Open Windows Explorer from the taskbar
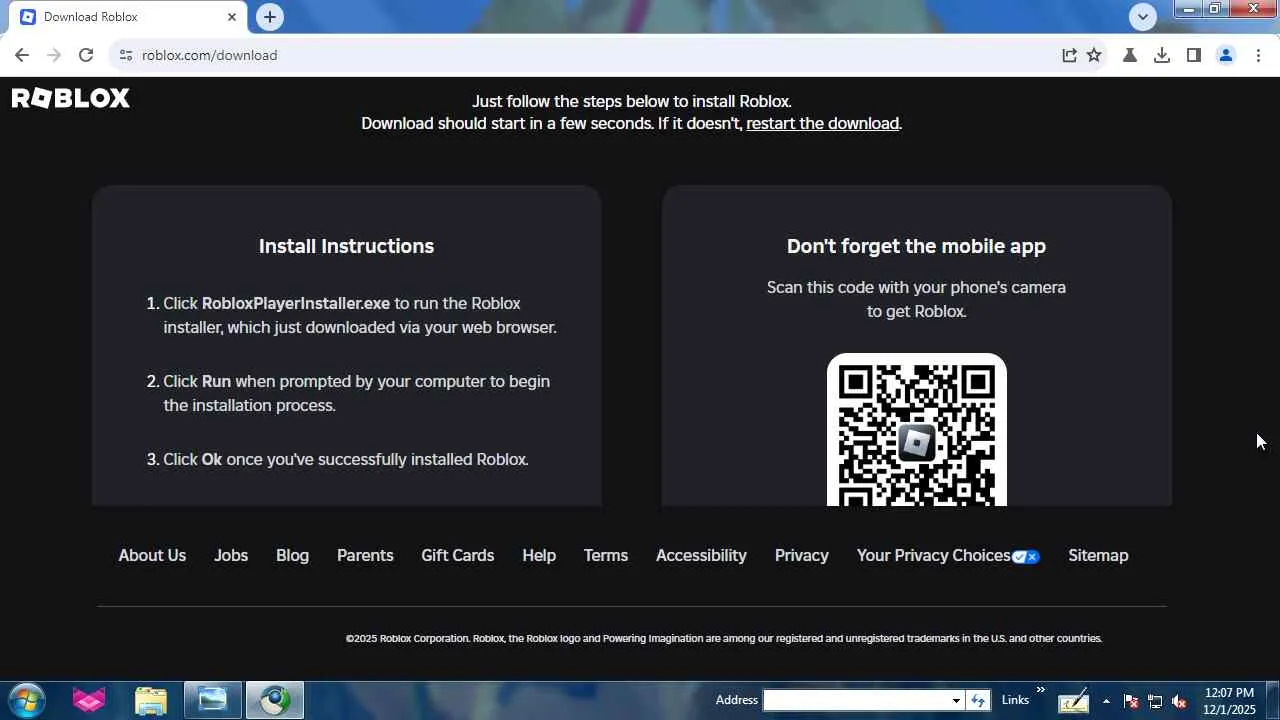The height and width of the screenshot is (720, 1280). click(x=151, y=700)
